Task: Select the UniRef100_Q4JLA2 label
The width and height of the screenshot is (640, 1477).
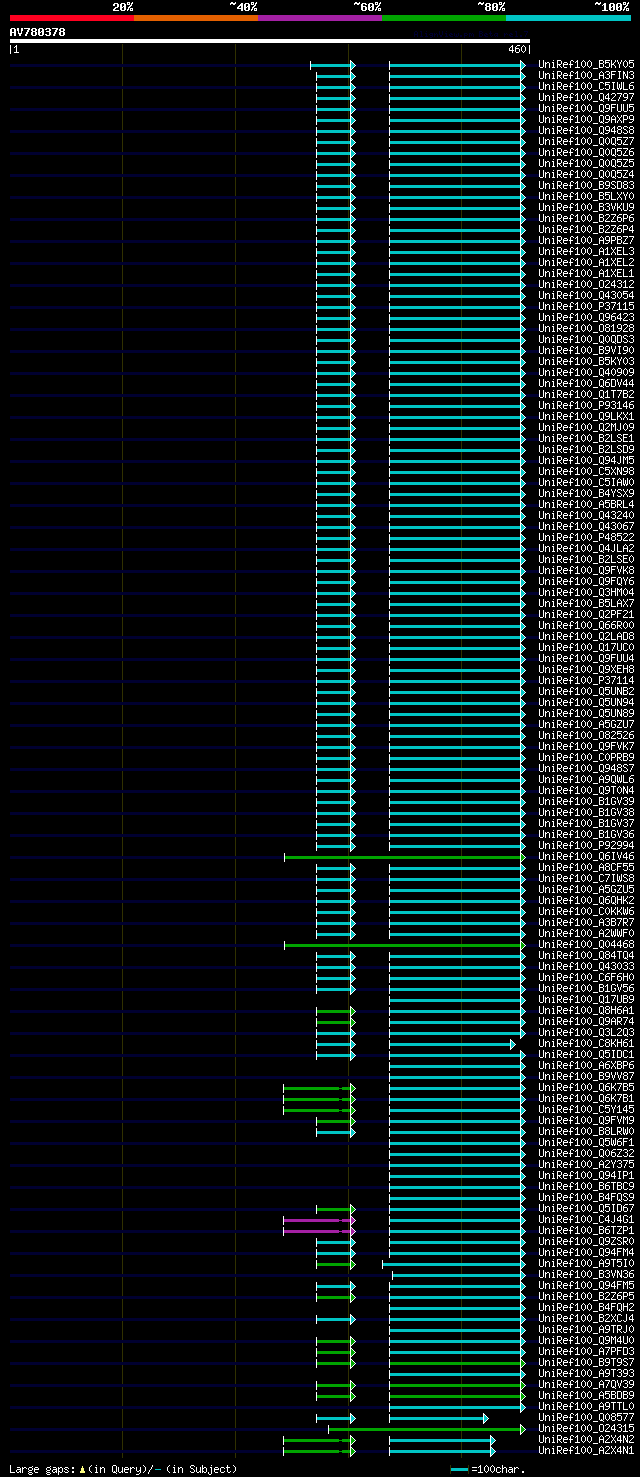Action: (x=586, y=548)
